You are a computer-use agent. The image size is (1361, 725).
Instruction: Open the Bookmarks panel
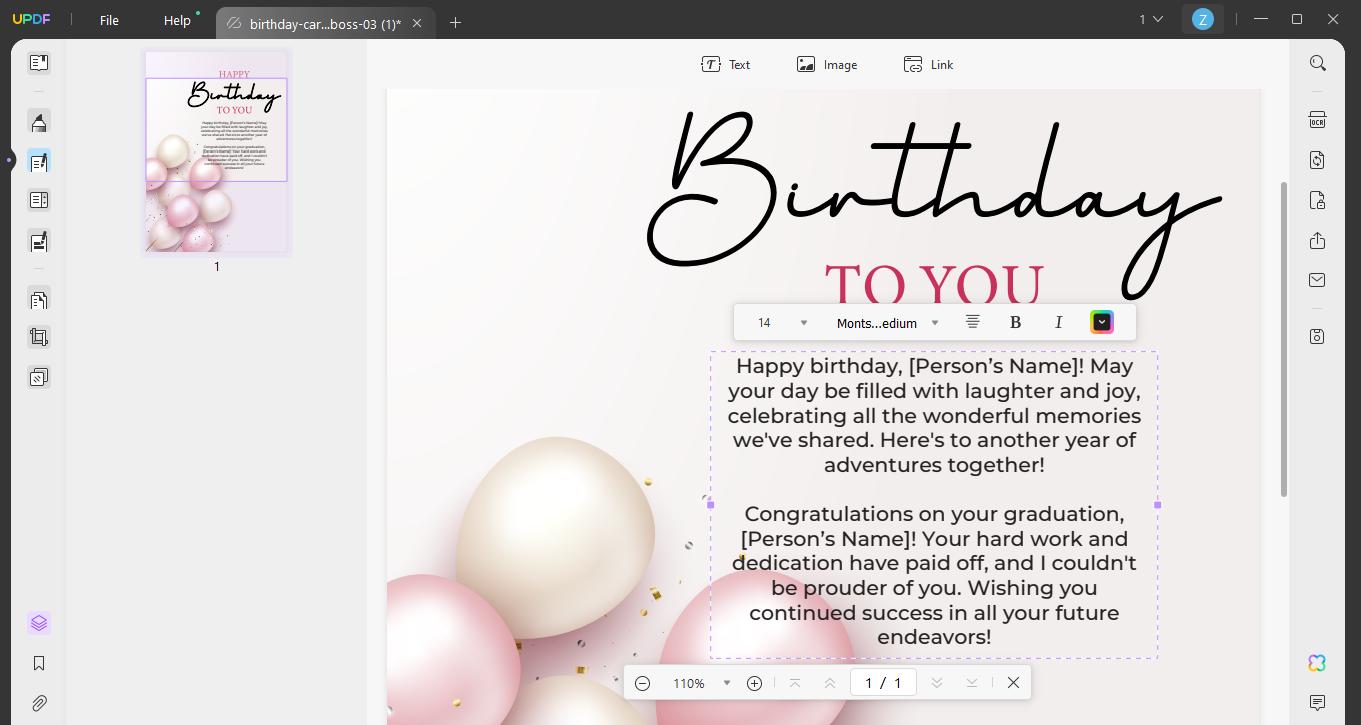[x=39, y=663]
